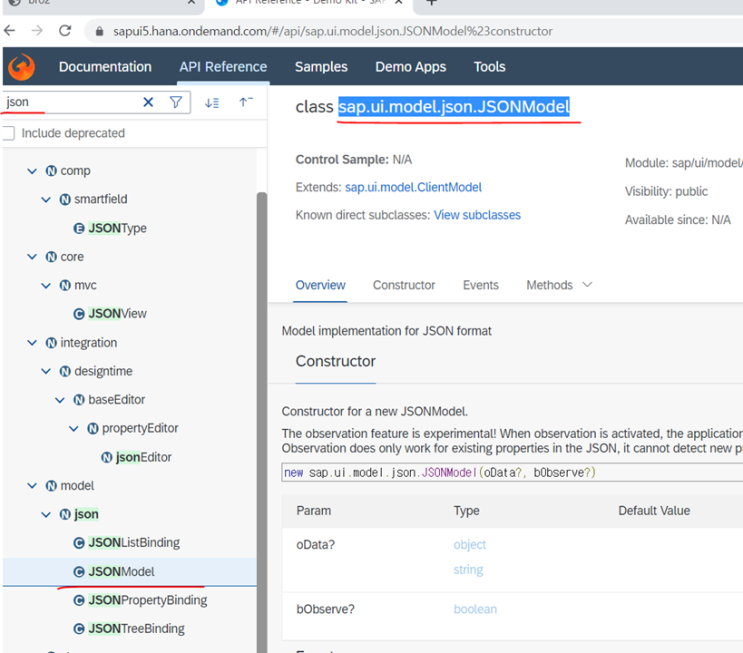Switch to the Constructor tab
This screenshot has height=653, width=743.
point(404,285)
